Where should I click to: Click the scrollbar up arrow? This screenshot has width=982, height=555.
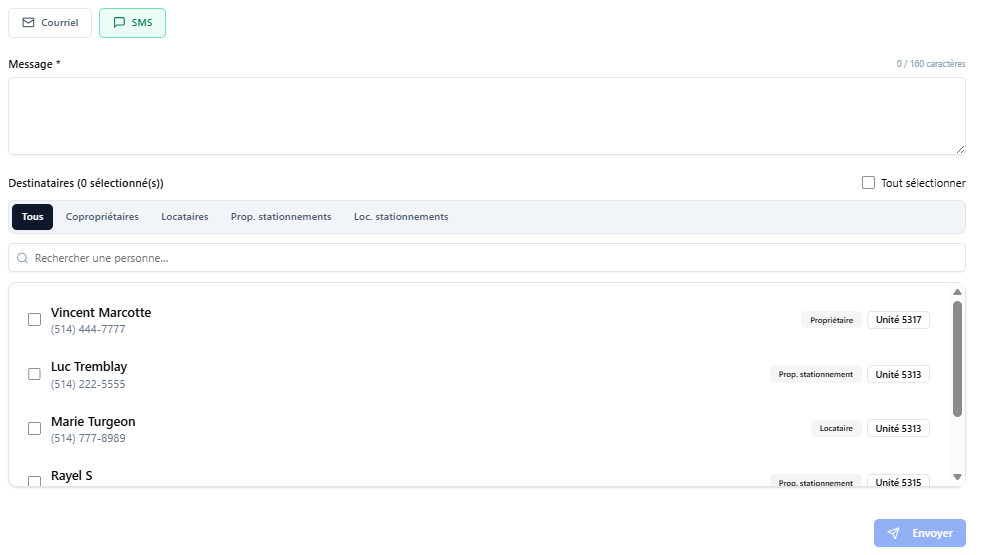tap(957, 292)
